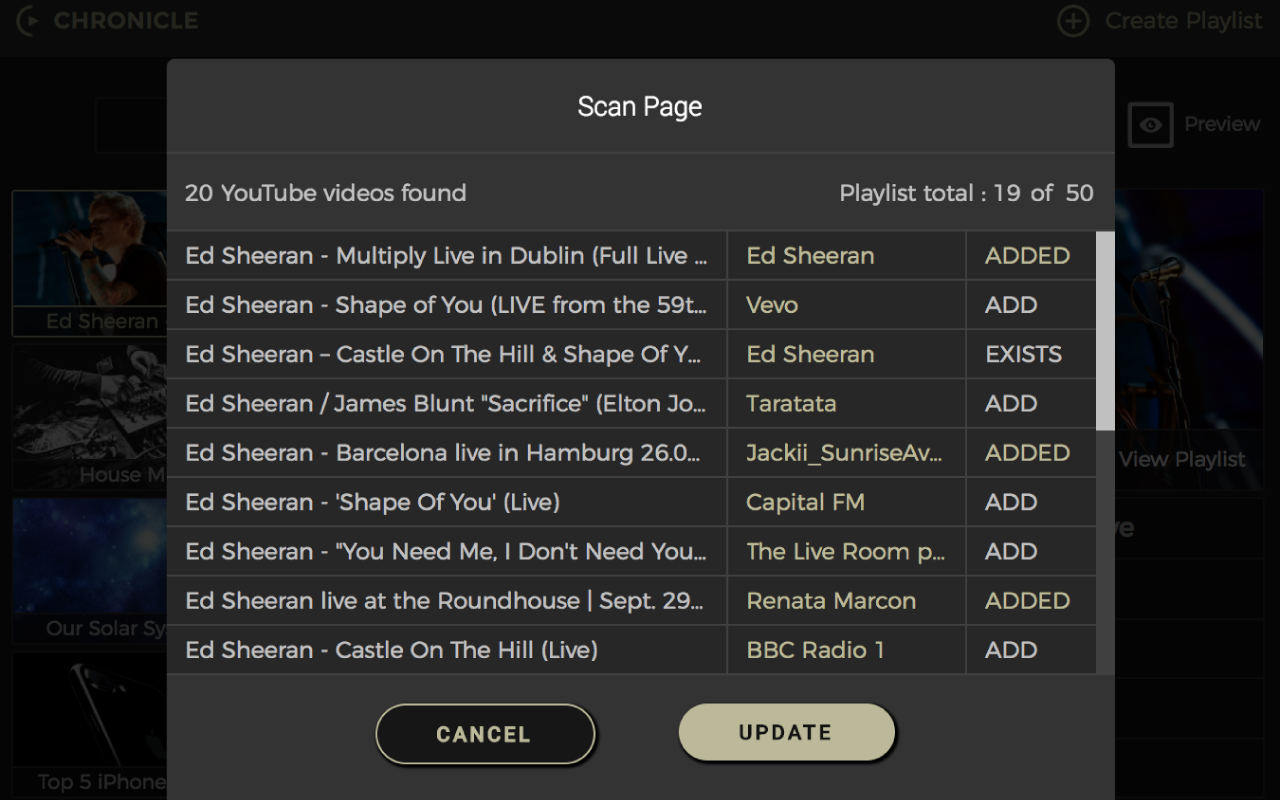The width and height of the screenshot is (1280, 800).
Task: Click the Renata Marcon channel name
Action: pyautogui.click(x=831, y=601)
